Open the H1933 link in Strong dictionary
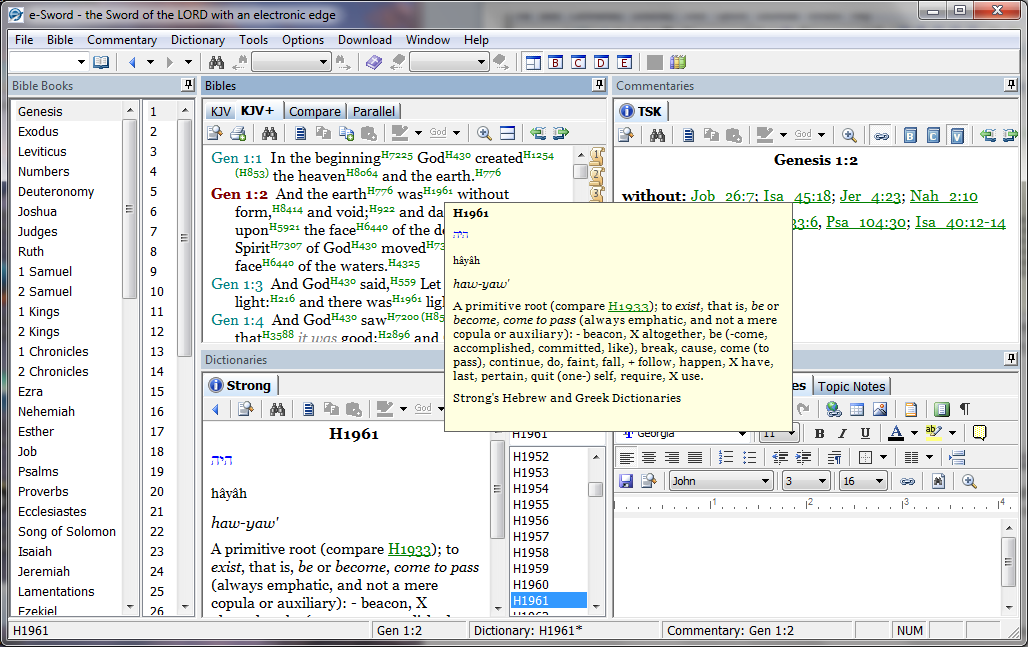This screenshot has width=1028, height=647. [409, 549]
